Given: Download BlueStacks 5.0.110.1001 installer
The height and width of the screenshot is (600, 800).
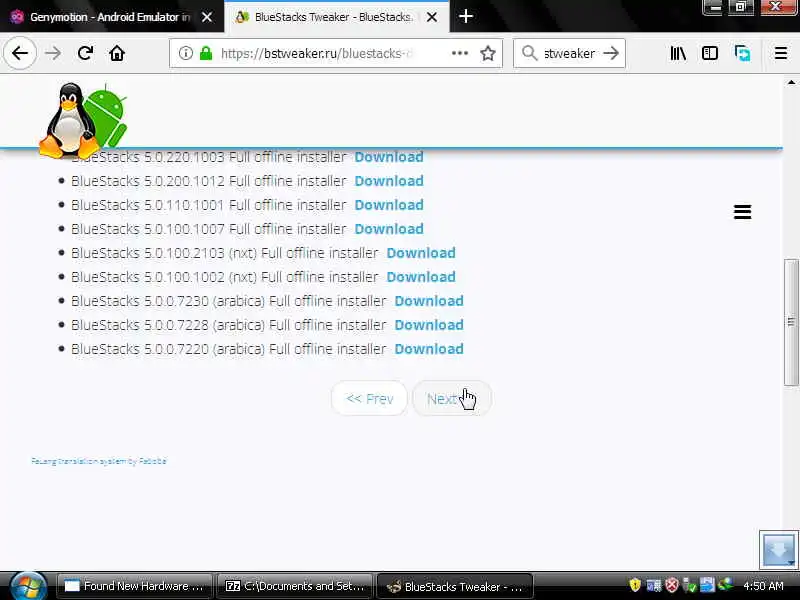Looking at the screenshot, I should click(x=389, y=205).
